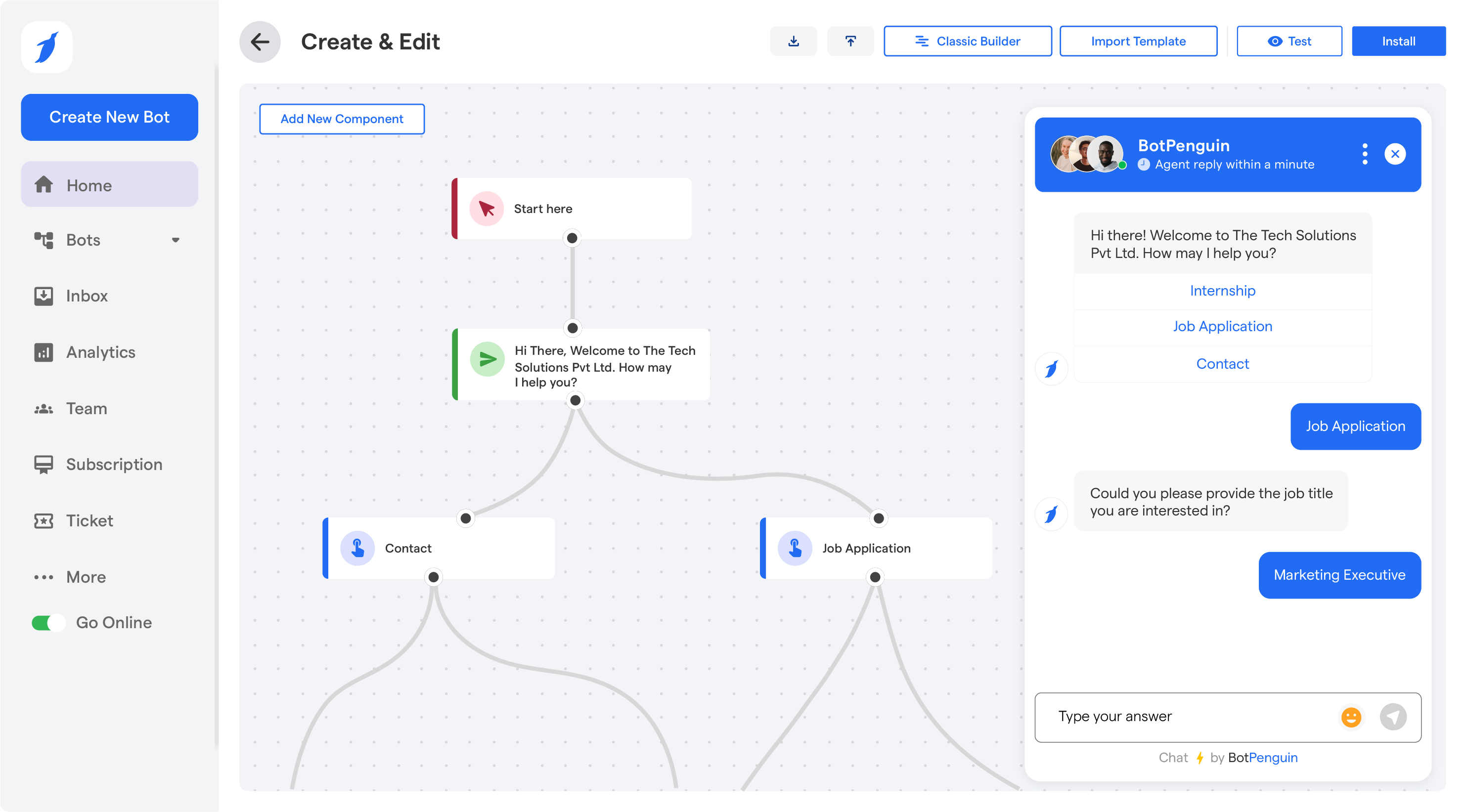Click the Install button in top toolbar
The width and height of the screenshot is (1467, 812).
tap(1399, 41)
